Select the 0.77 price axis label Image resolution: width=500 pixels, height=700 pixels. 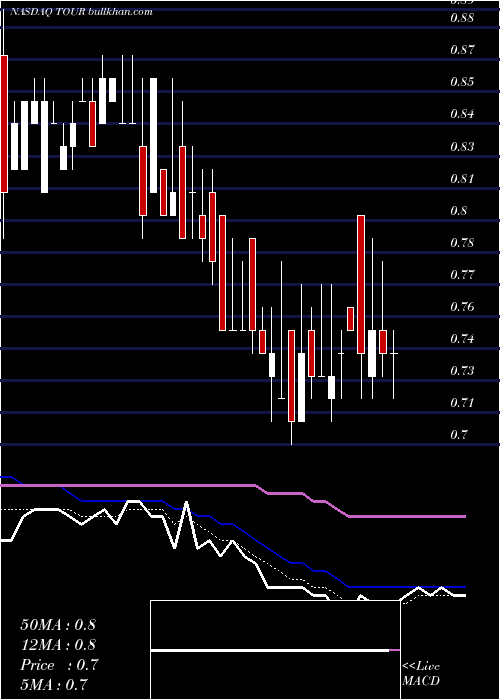click(x=462, y=275)
